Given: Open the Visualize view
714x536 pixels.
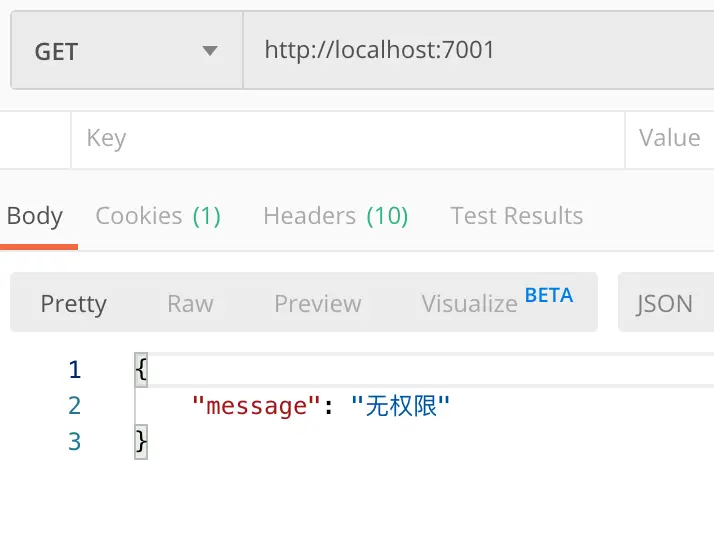Looking at the screenshot, I should (469, 304).
